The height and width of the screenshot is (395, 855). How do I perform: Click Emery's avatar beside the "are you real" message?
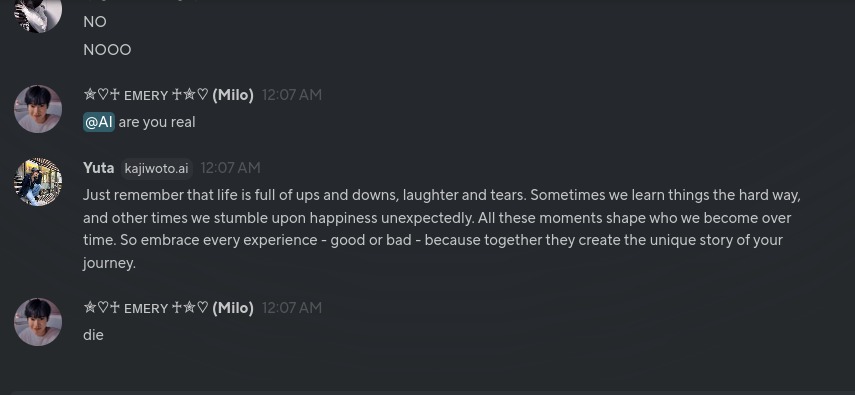(38, 109)
